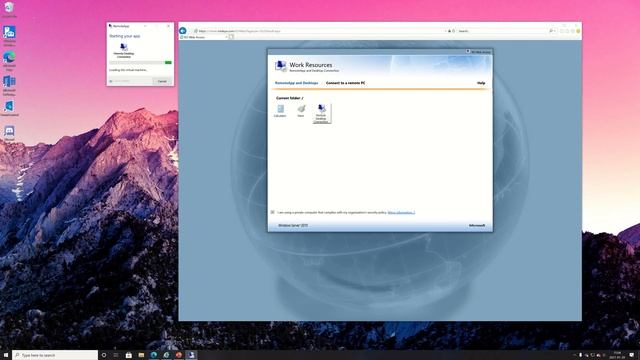The width and height of the screenshot is (640, 360).
Task: Click the "Current folder: /" label
Action: point(289,98)
